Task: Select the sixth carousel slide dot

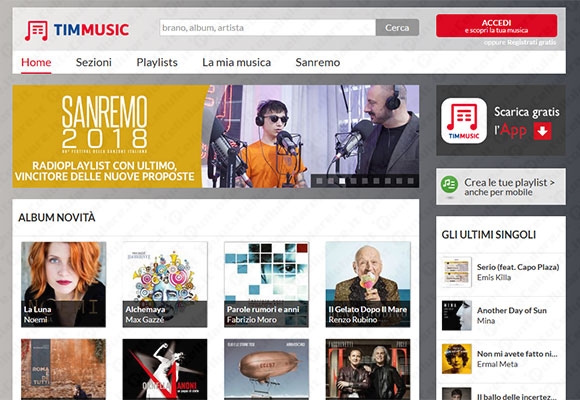Action: pyautogui.click(x=377, y=181)
